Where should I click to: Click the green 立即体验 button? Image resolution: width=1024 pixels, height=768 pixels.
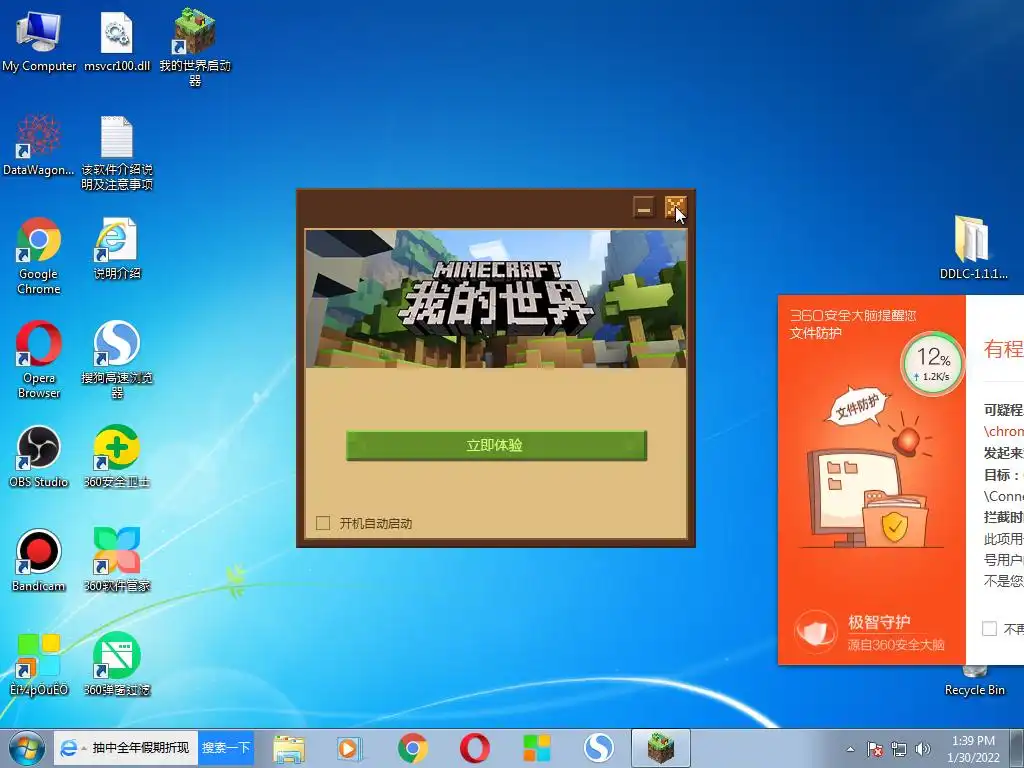point(496,445)
